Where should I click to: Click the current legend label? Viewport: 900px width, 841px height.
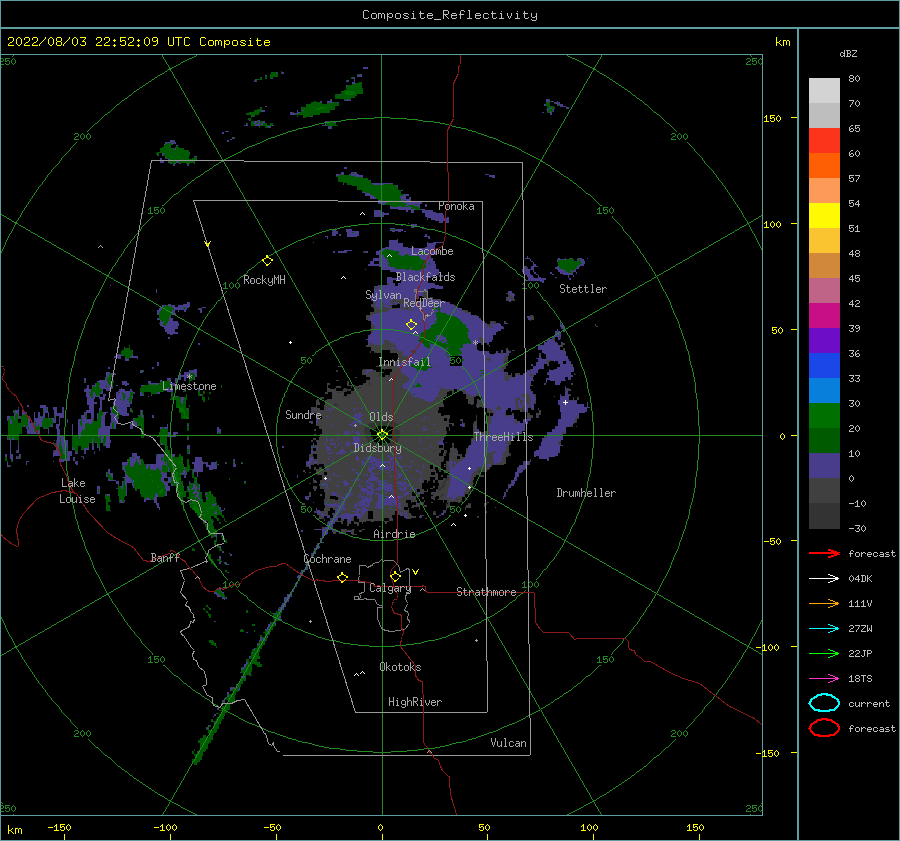(x=869, y=704)
